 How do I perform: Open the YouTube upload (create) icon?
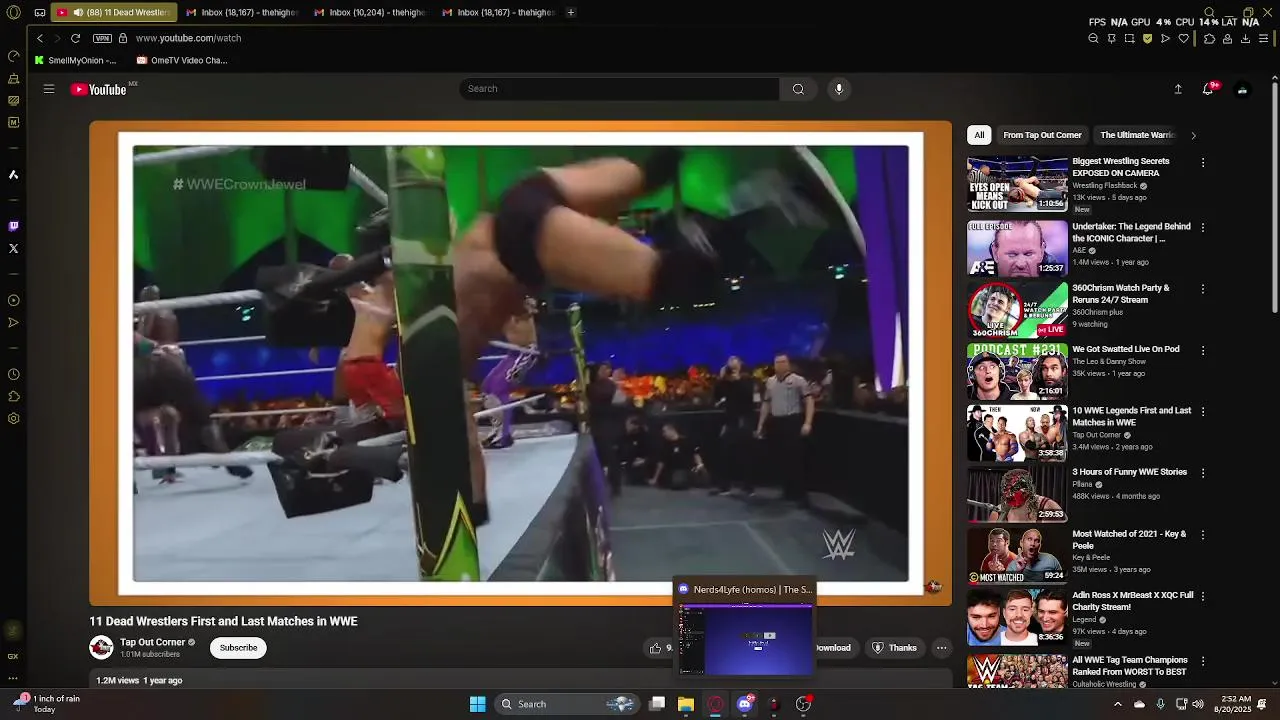[1178, 89]
